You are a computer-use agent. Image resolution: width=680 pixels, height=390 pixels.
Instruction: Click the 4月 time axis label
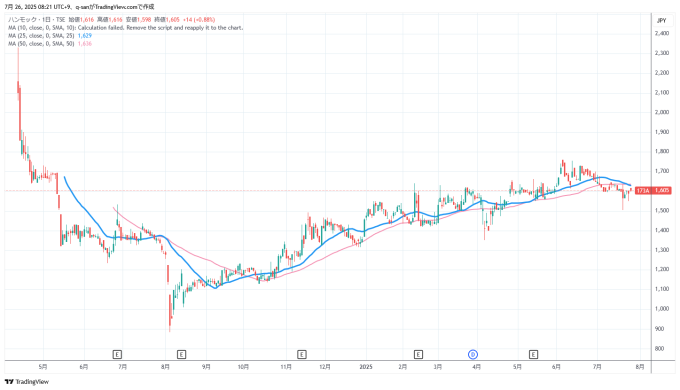pyautogui.click(x=476, y=367)
